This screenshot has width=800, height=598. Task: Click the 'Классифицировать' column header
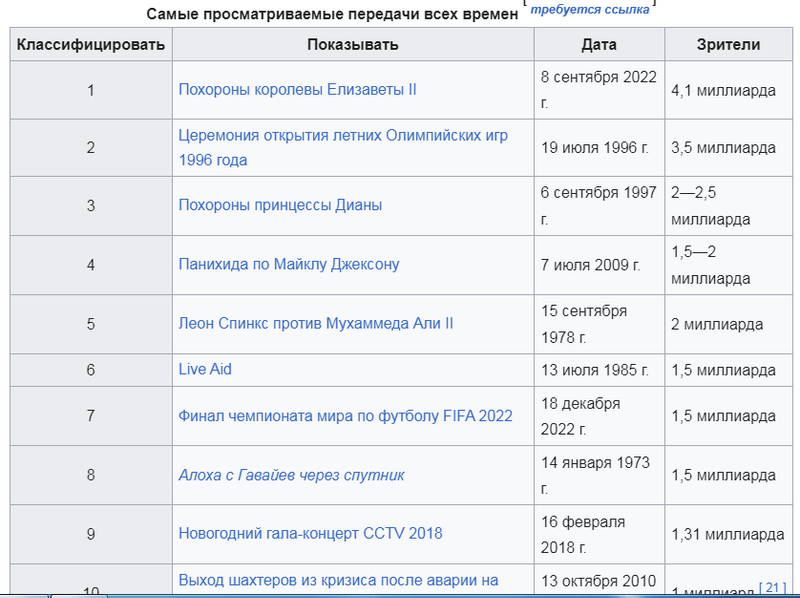[x=91, y=44]
